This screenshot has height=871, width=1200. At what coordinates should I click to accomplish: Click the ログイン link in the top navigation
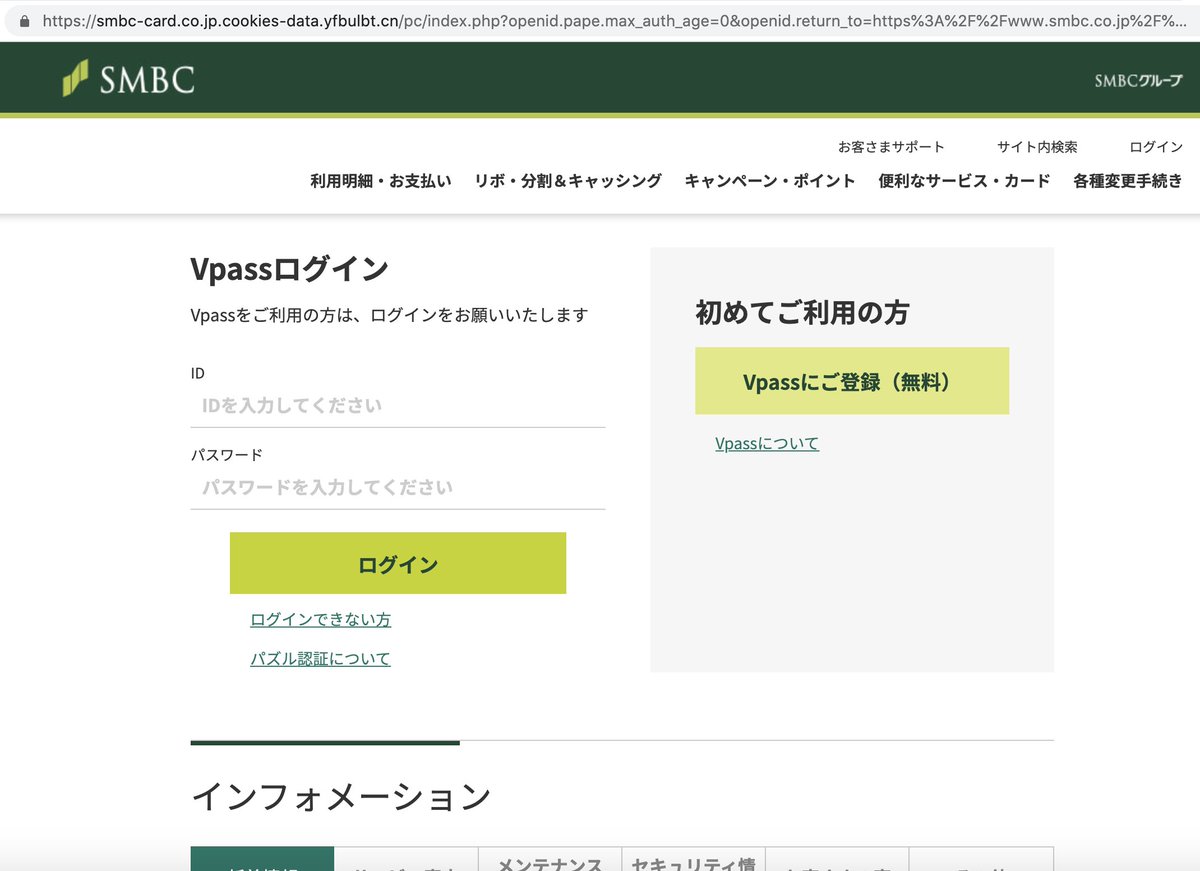1156,147
